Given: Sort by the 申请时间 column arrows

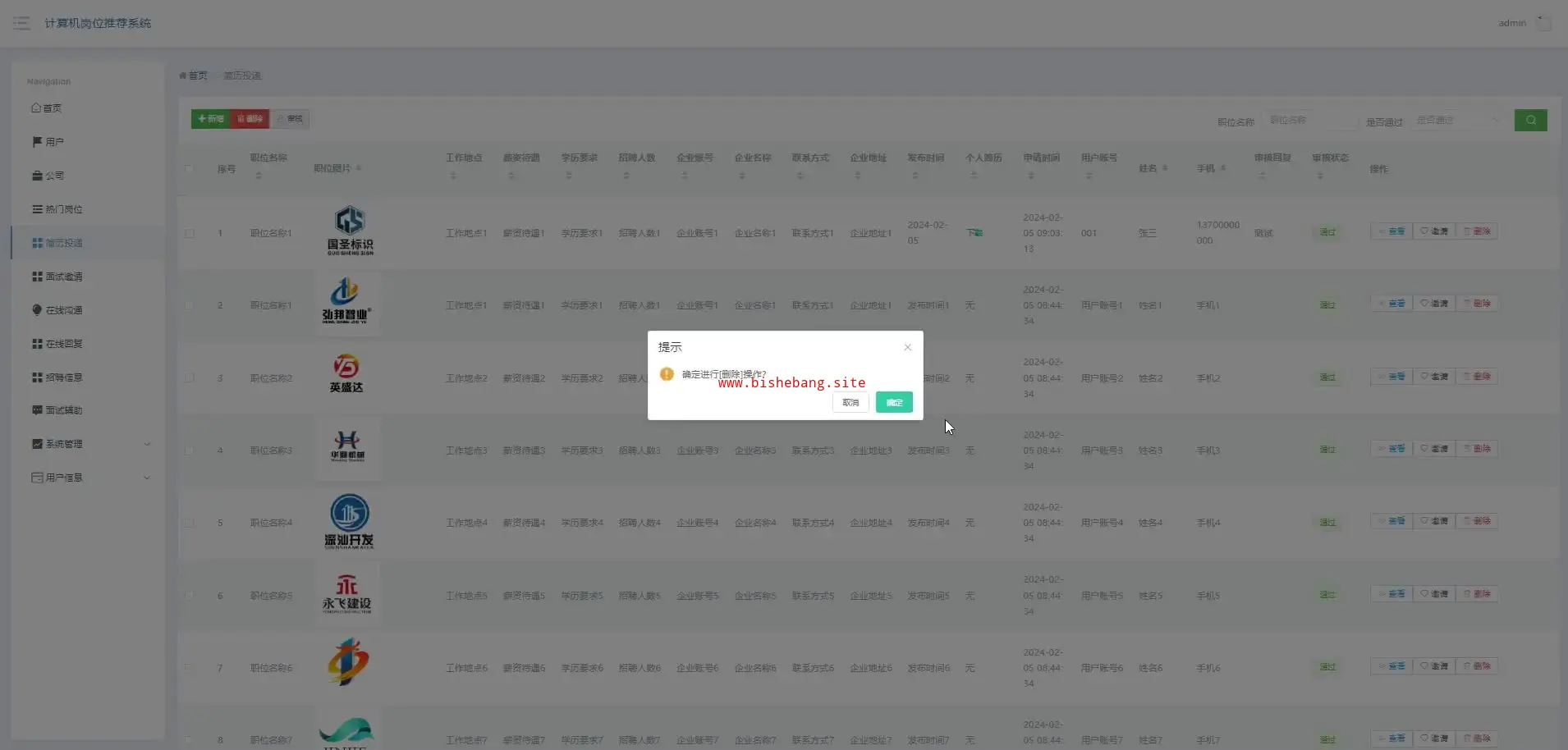Looking at the screenshot, I should (1031, 176).
